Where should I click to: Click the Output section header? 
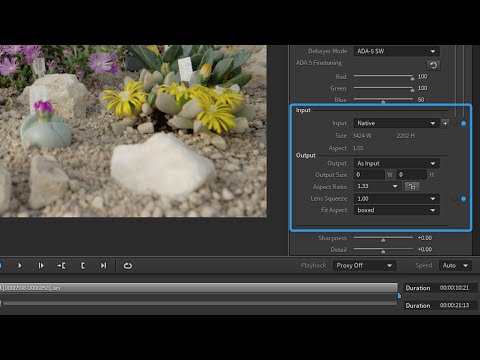(306, 156)
